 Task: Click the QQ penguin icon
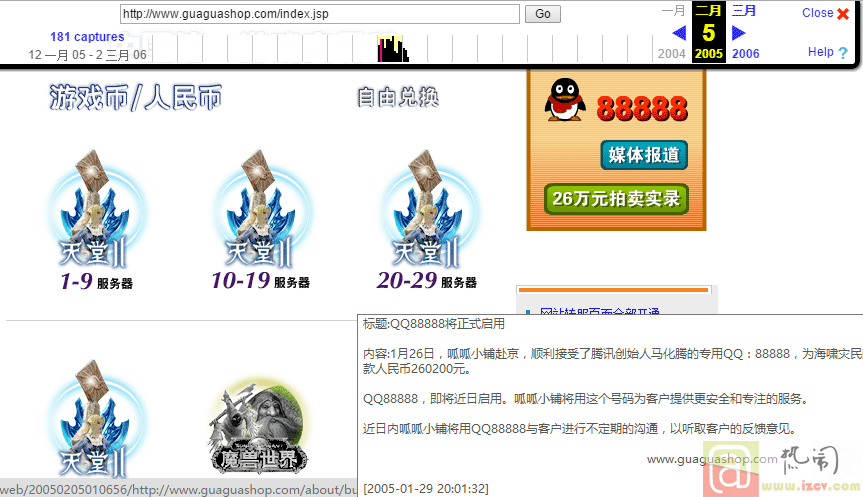(565, 100)
